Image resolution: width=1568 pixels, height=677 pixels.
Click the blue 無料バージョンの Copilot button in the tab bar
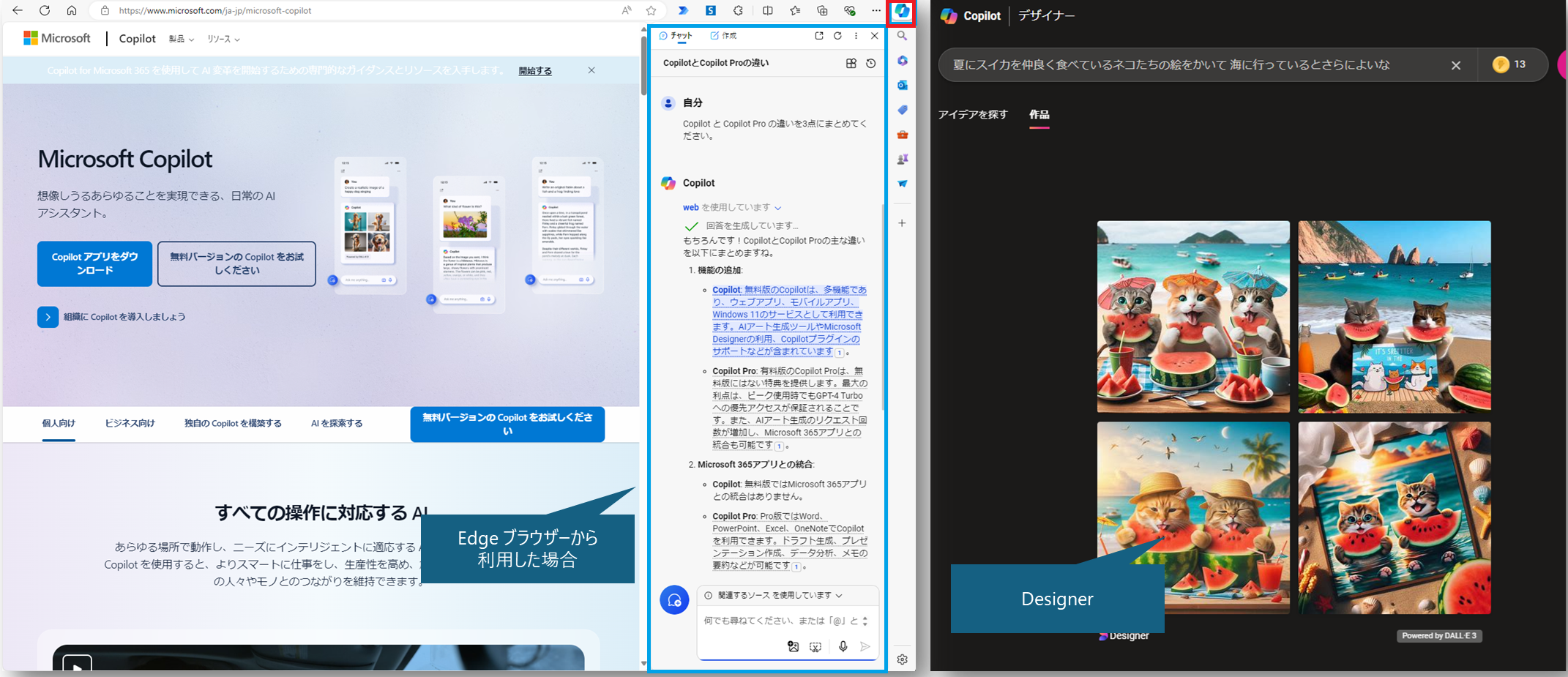(x=507, y=424)
